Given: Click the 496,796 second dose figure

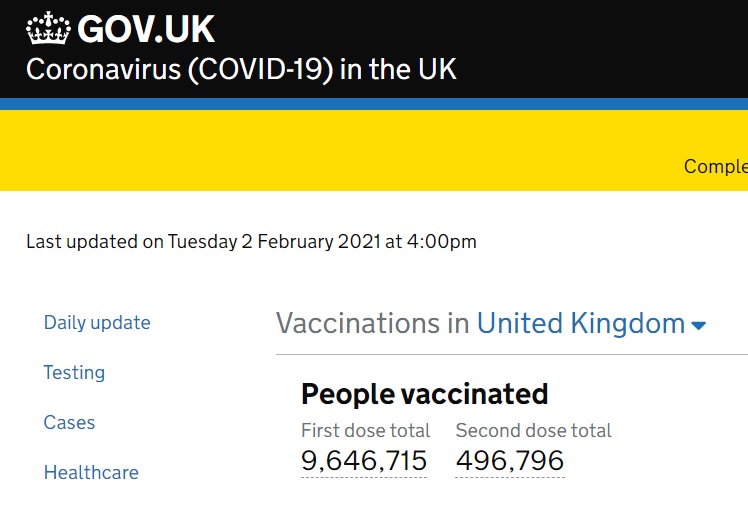Looking at the screenshot, I should pyautogui.click(x=510, y=461).
